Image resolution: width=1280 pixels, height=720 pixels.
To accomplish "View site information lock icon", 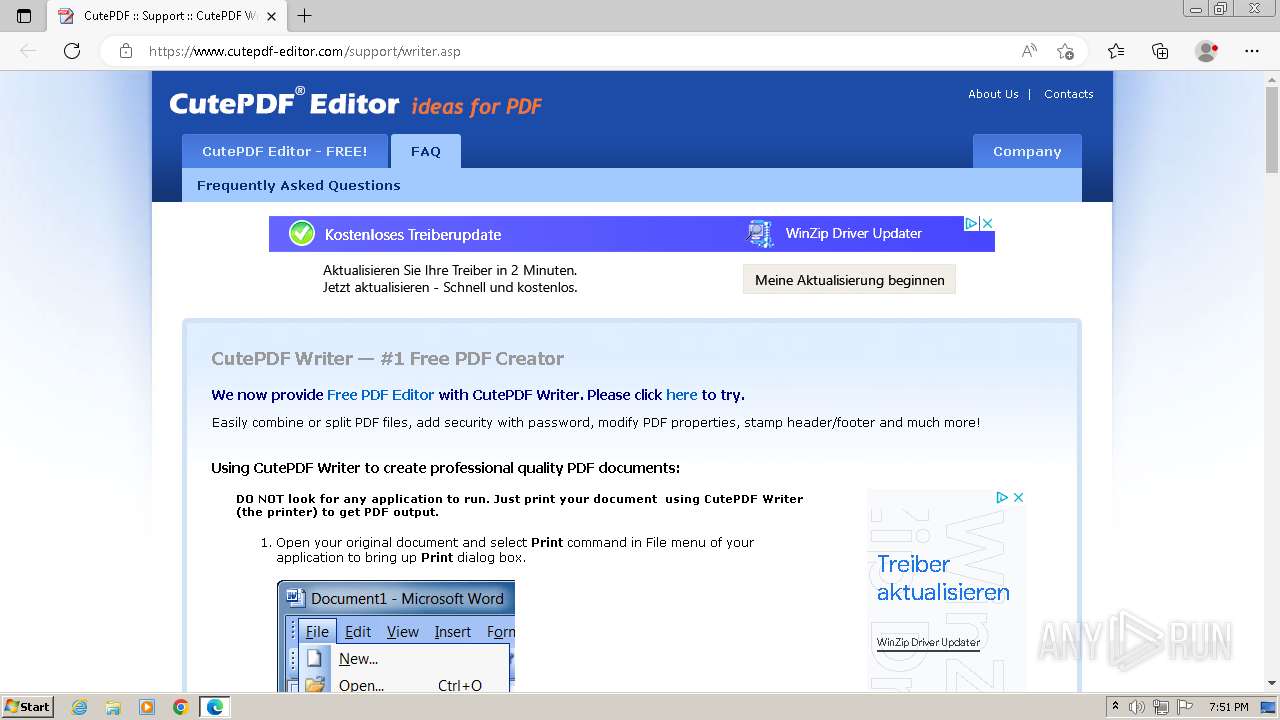I will pos(126,51).
